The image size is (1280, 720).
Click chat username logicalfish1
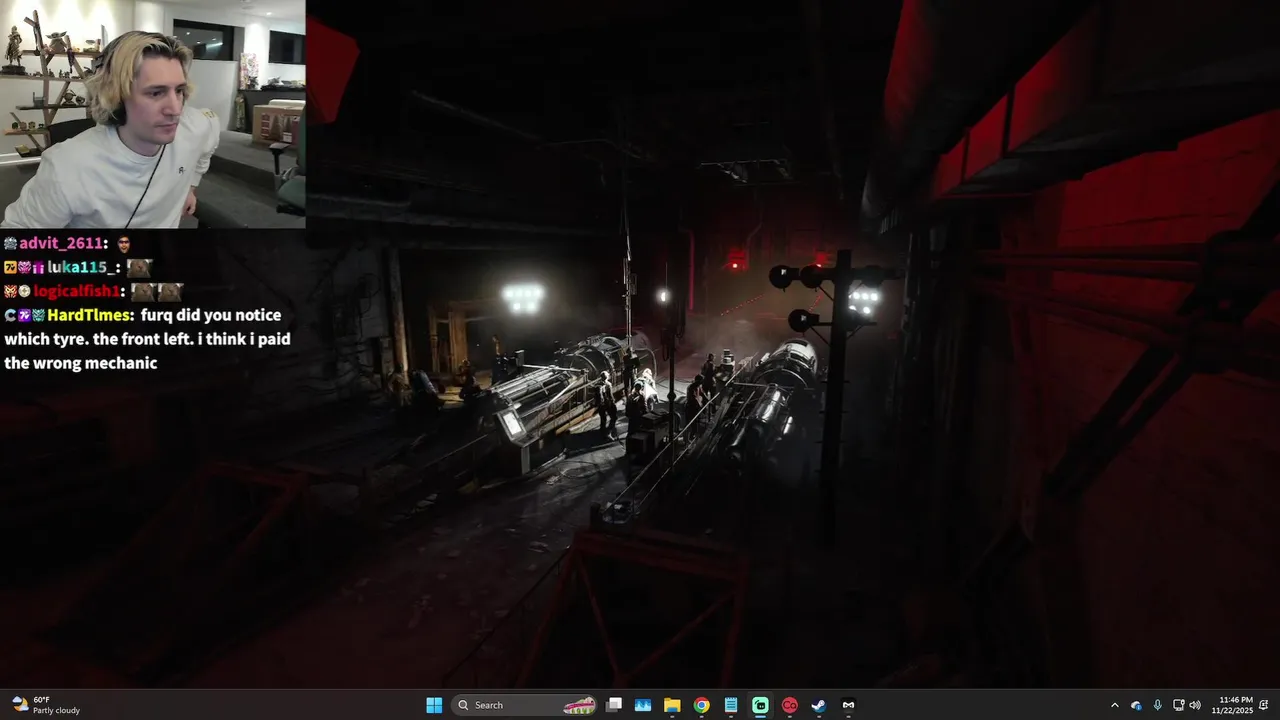(x=76, y=291)
